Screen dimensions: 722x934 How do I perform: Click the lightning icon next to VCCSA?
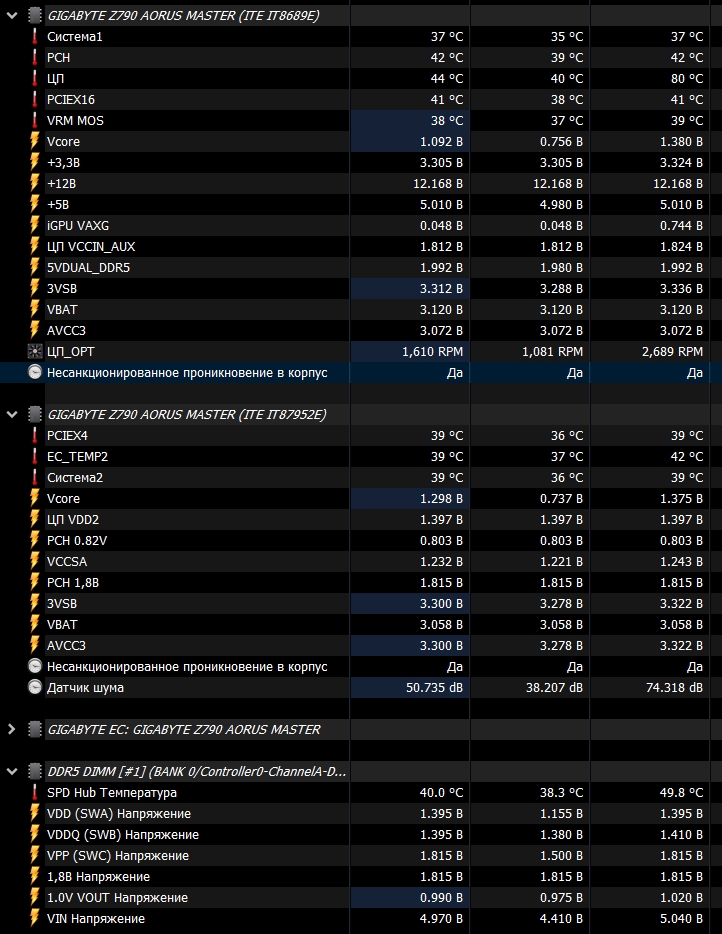coord(34,561)
